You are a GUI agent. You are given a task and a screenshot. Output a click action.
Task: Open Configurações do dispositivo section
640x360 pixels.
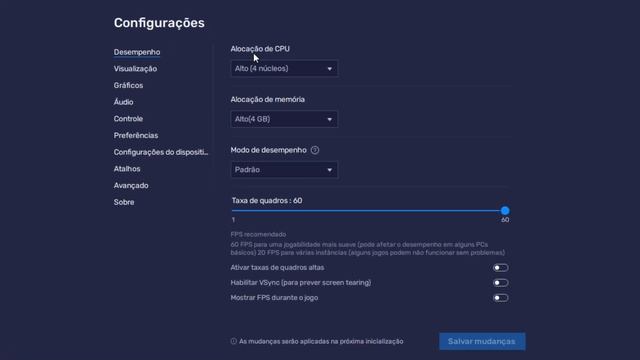pyautogui.click(x=161, y=152)
